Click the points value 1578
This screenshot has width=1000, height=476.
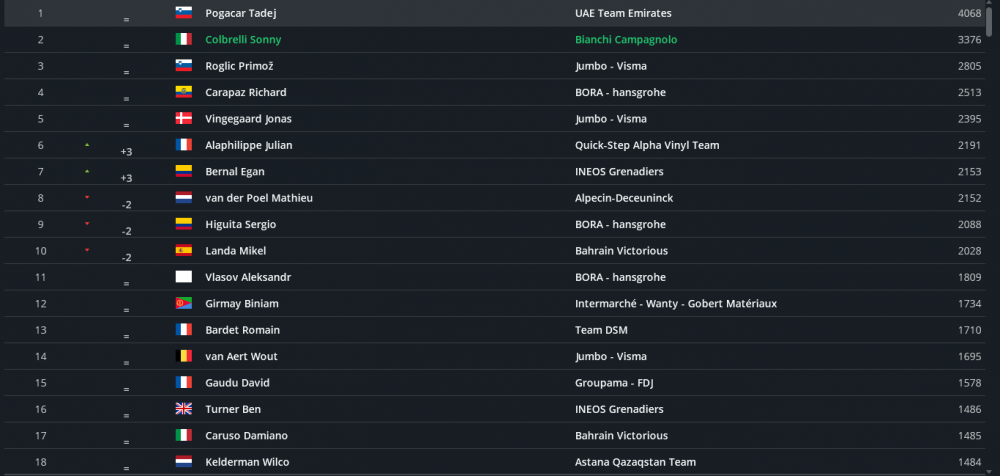click(x=969, y=382)
